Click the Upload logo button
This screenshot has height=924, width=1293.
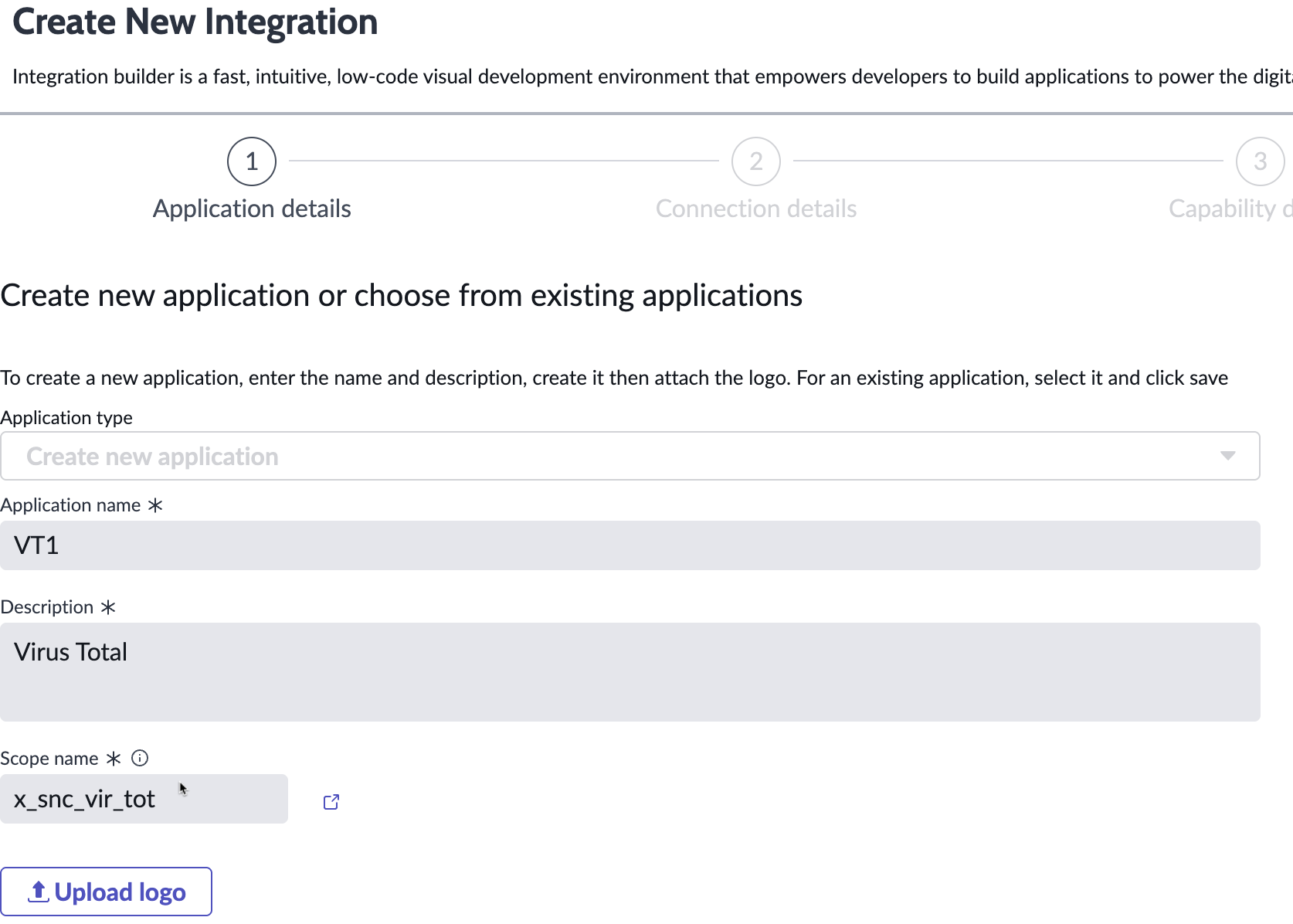coord(106,892)
